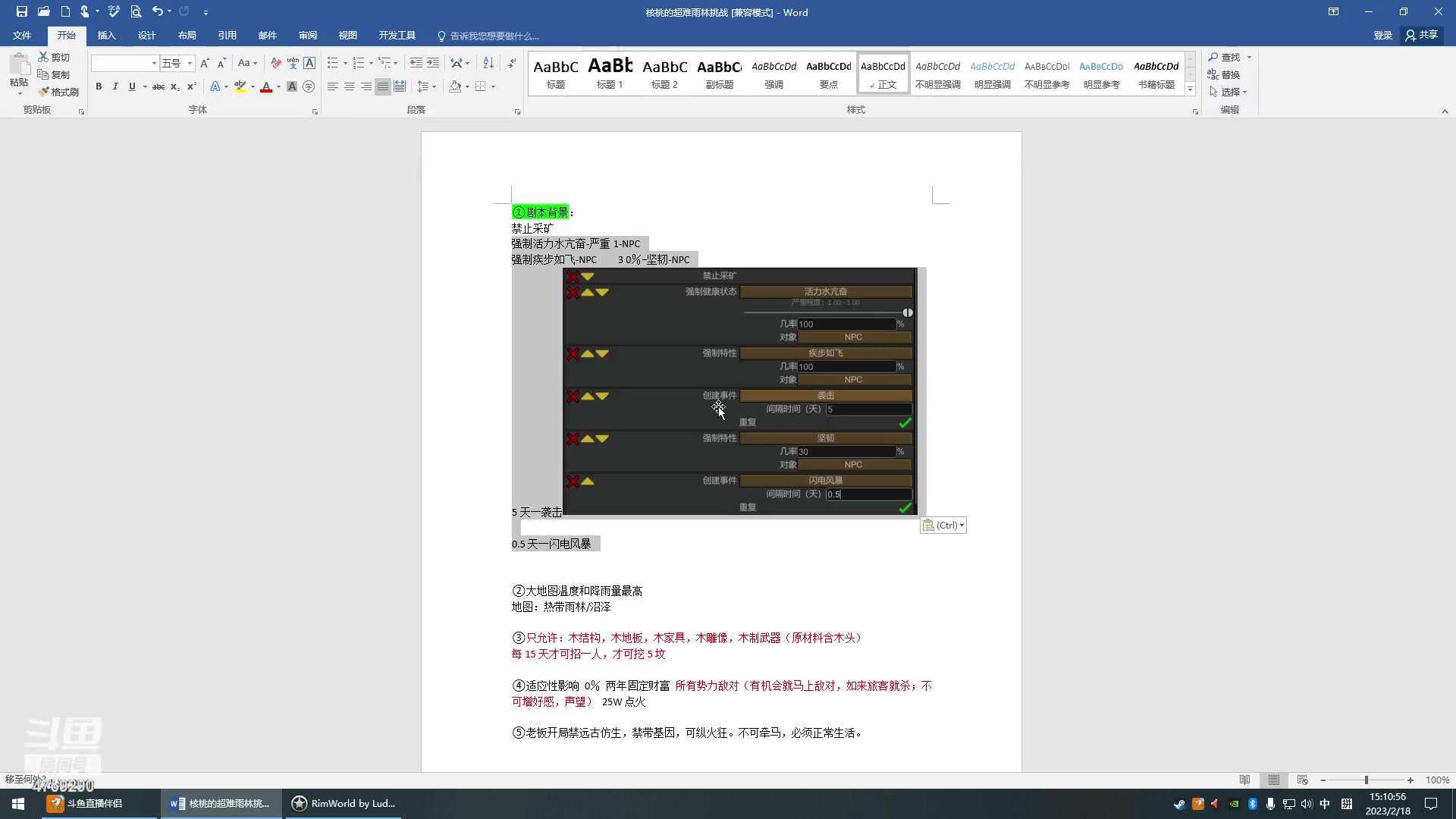Toggle bold formatting
The width and height of the screenshot is (1456, 819).
pos(99,86)
